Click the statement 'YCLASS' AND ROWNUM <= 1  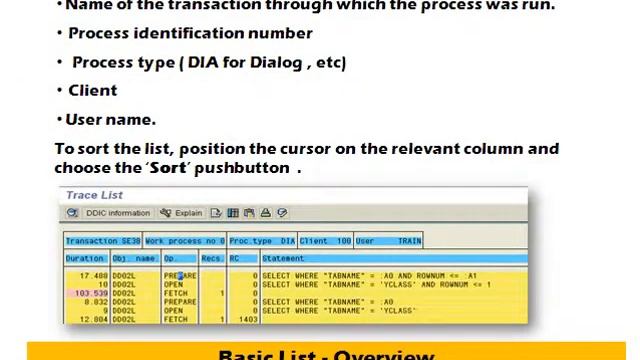(x=376, y=284)
